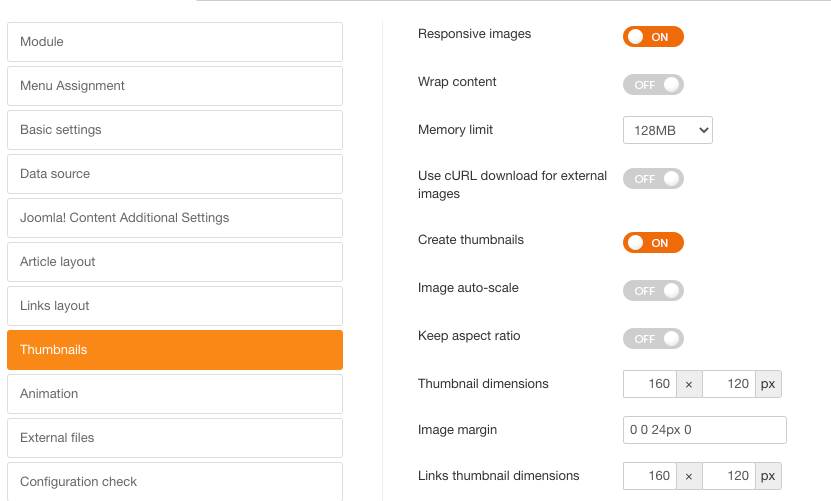Open the Memory limit dropdown
This screenshot has width=831, height=501.
pos(667,131)
